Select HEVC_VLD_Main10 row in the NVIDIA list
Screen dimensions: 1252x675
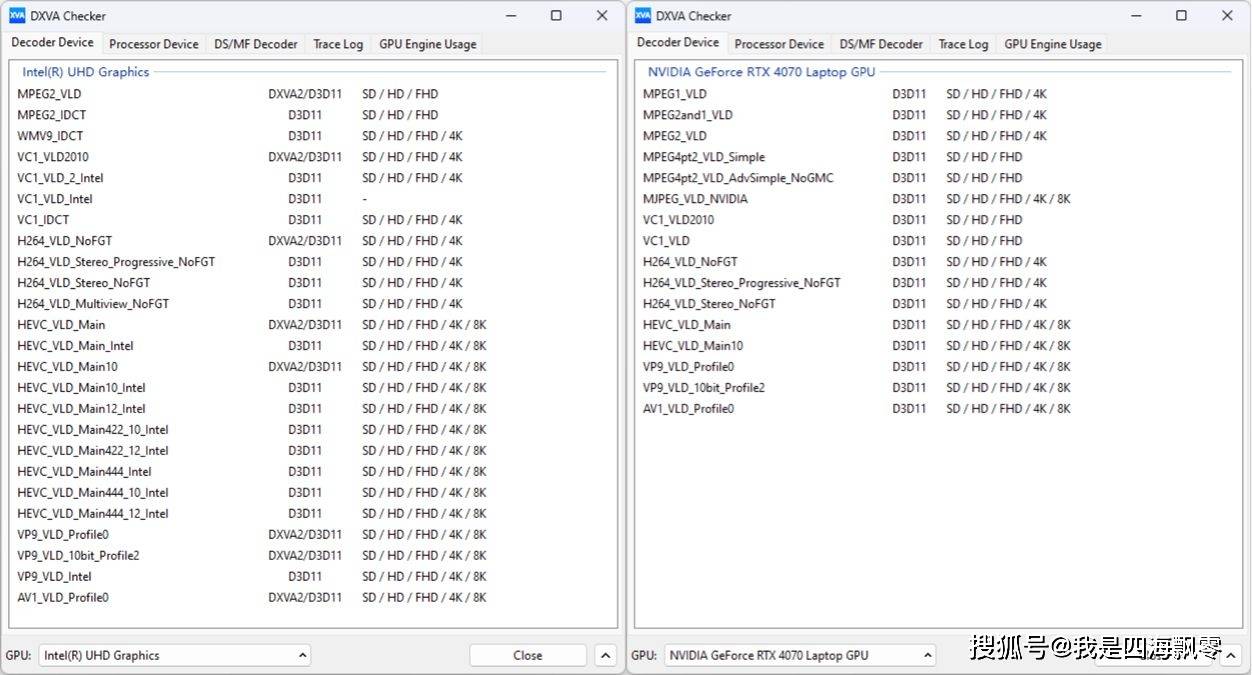pos(937,346)
